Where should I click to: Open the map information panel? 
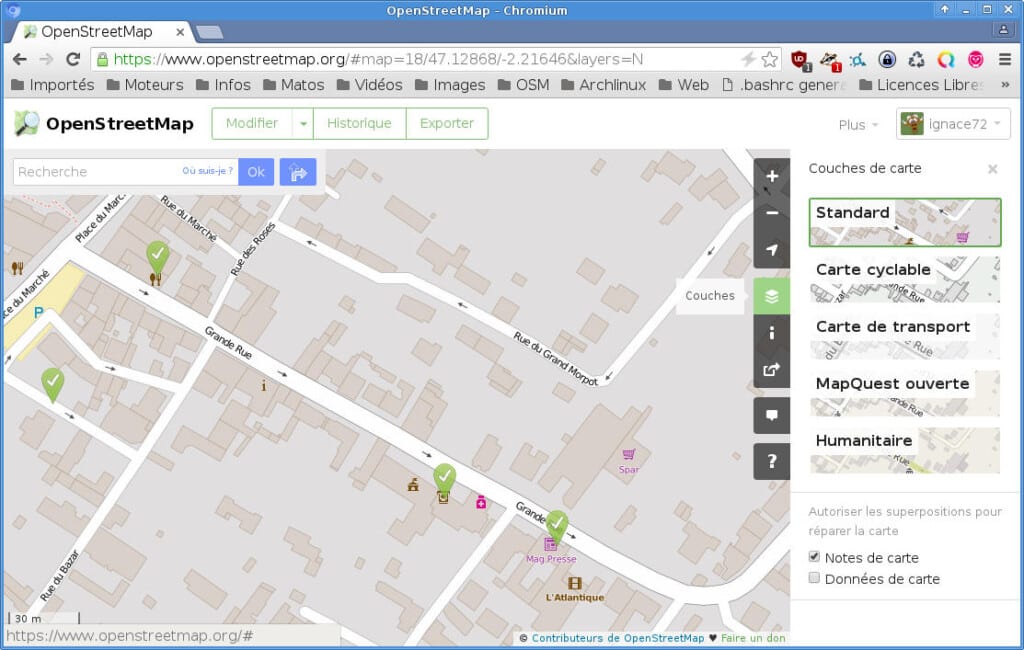pyautogui.click(x=771, y=333)
